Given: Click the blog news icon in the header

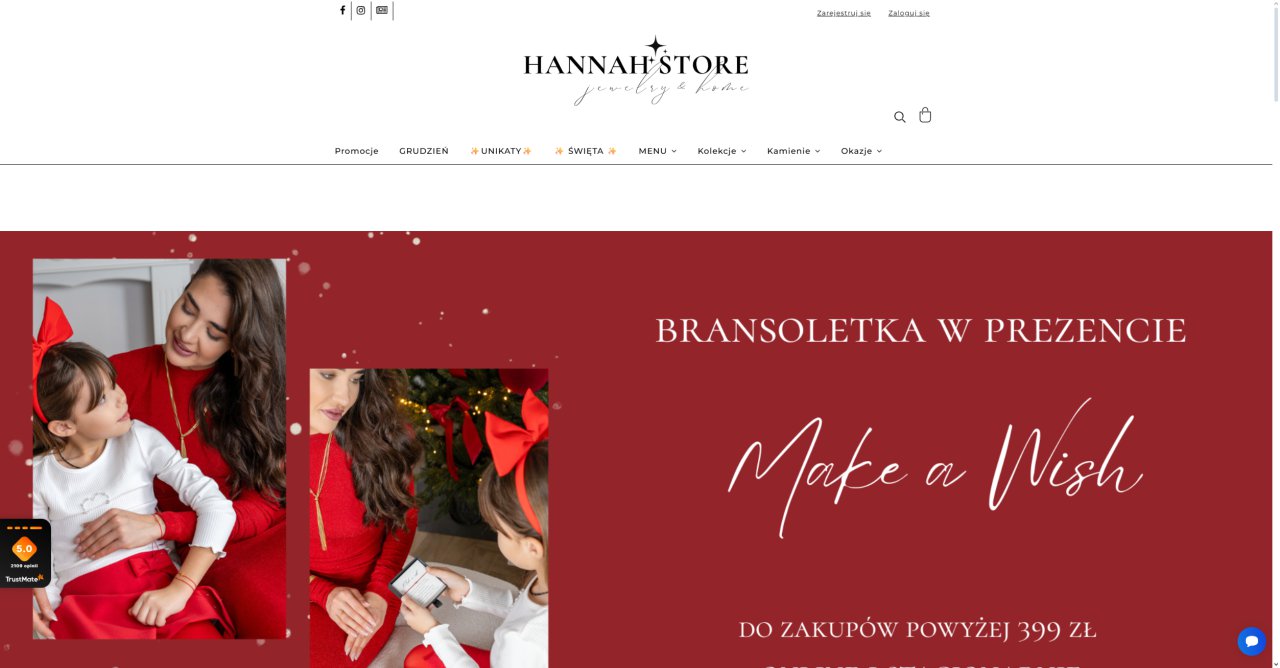Looking at the screenshot, I should (x=382, y=10).
